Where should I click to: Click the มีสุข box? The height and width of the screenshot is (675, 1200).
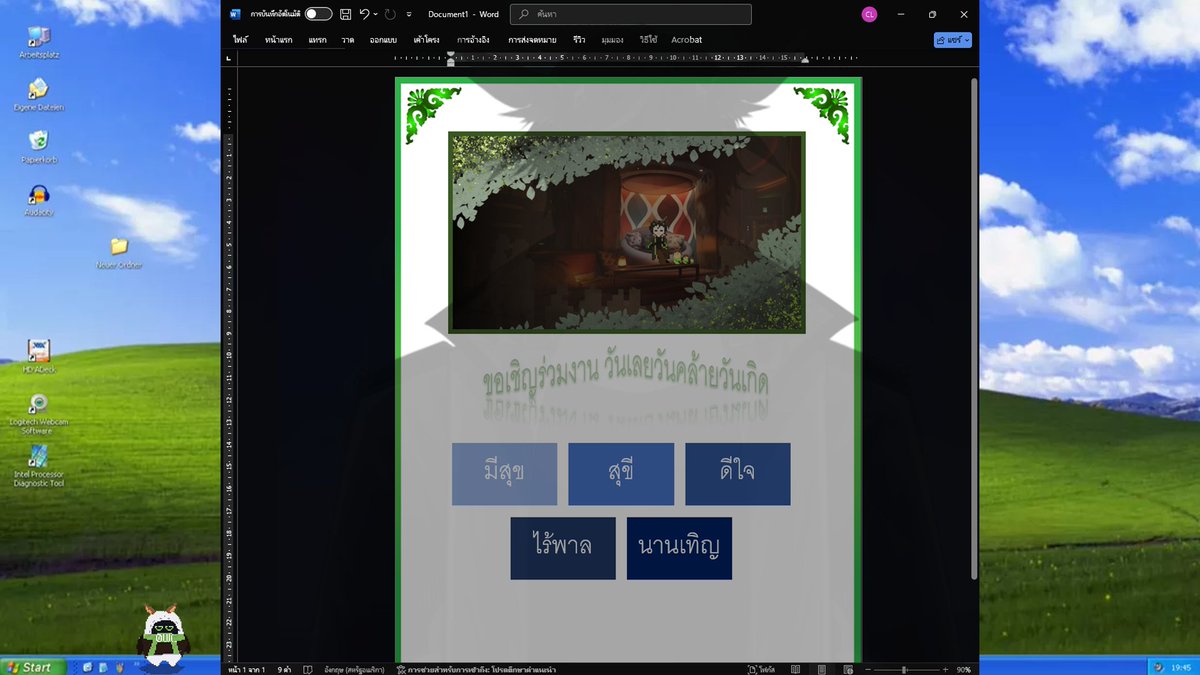tap(504, 474)
